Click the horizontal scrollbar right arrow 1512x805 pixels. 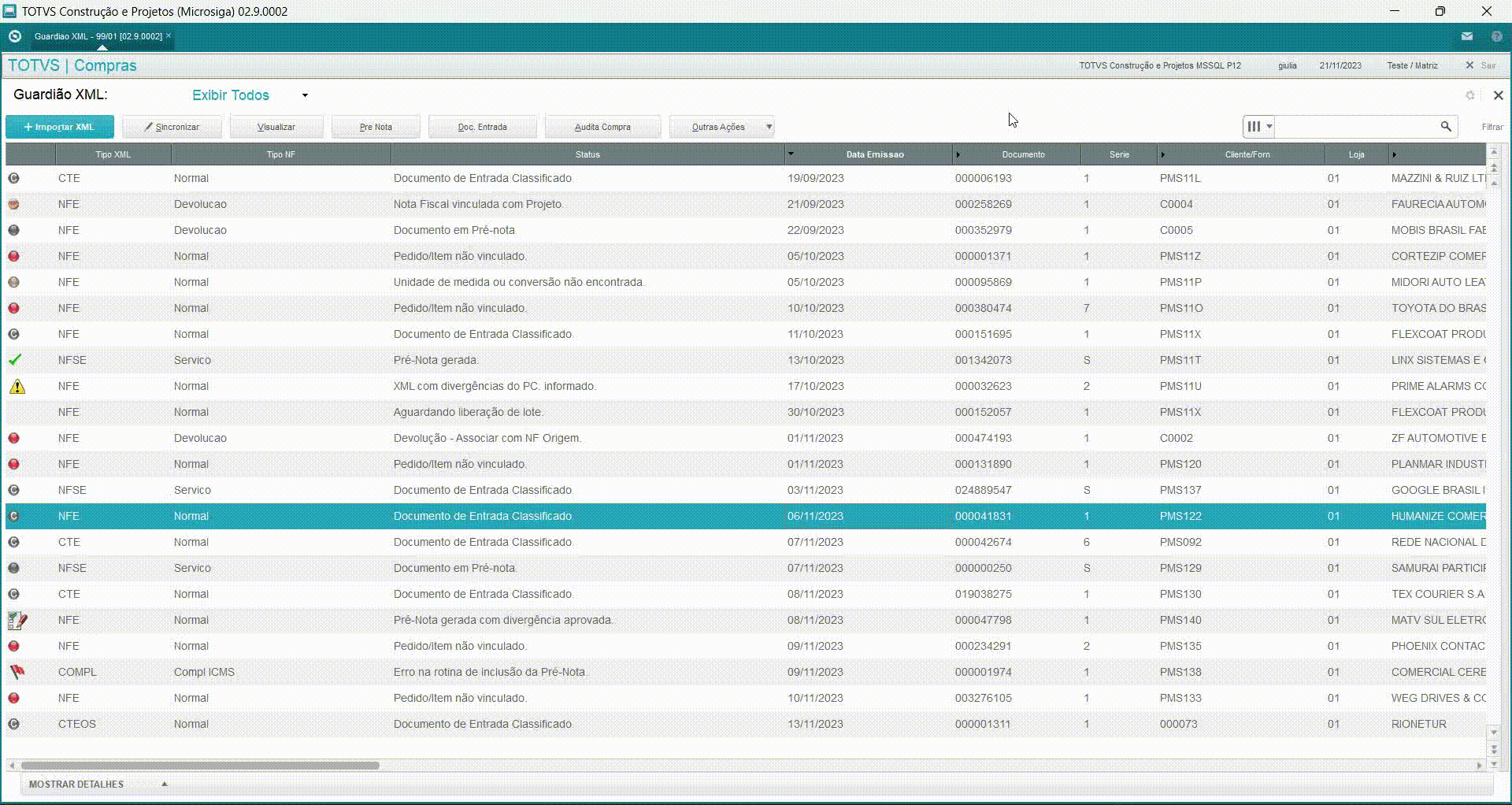[1479, 765]
